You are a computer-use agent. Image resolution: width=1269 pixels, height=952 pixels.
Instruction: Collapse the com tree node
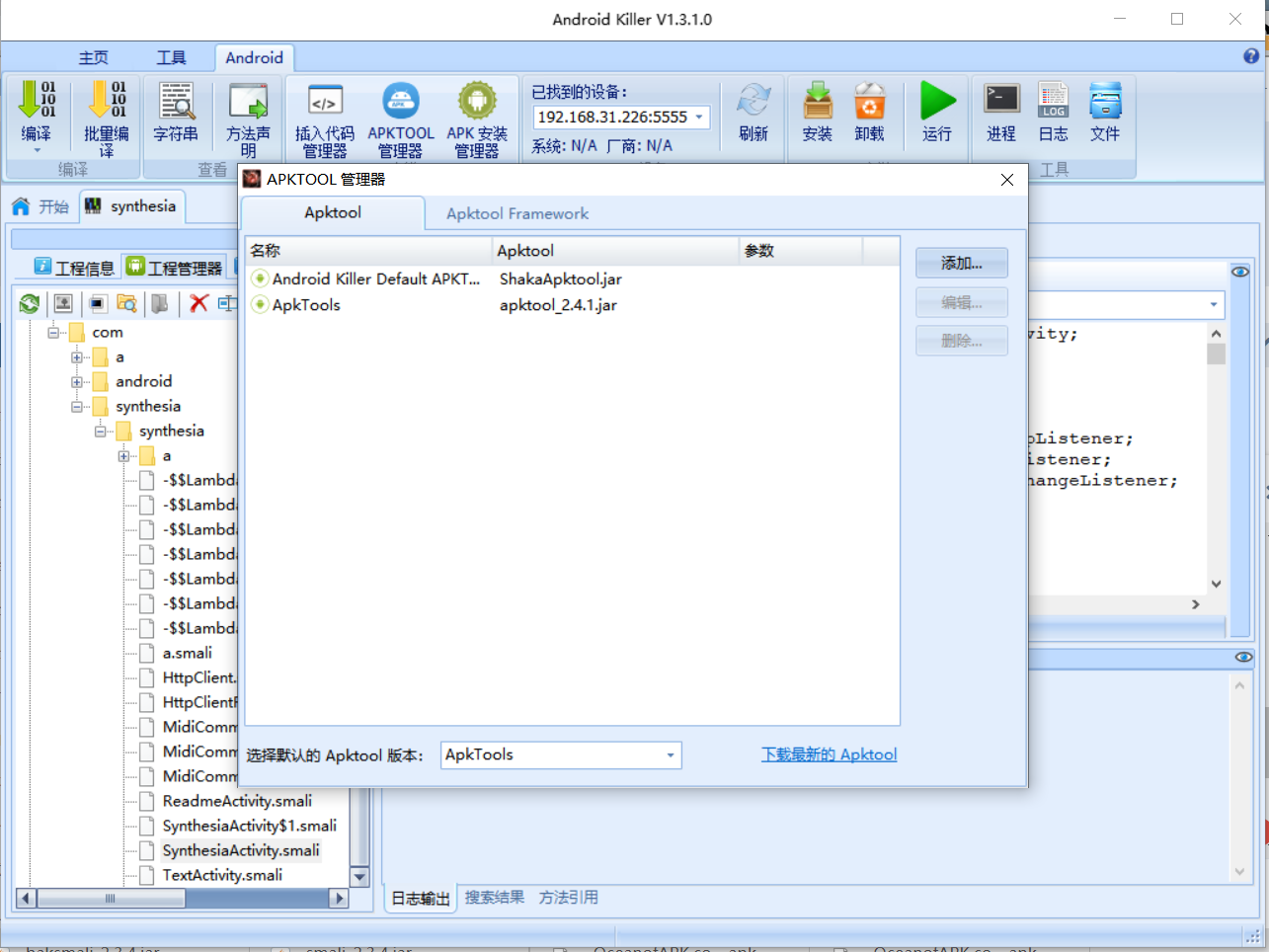pyautogui.click(x=53, y=333)
